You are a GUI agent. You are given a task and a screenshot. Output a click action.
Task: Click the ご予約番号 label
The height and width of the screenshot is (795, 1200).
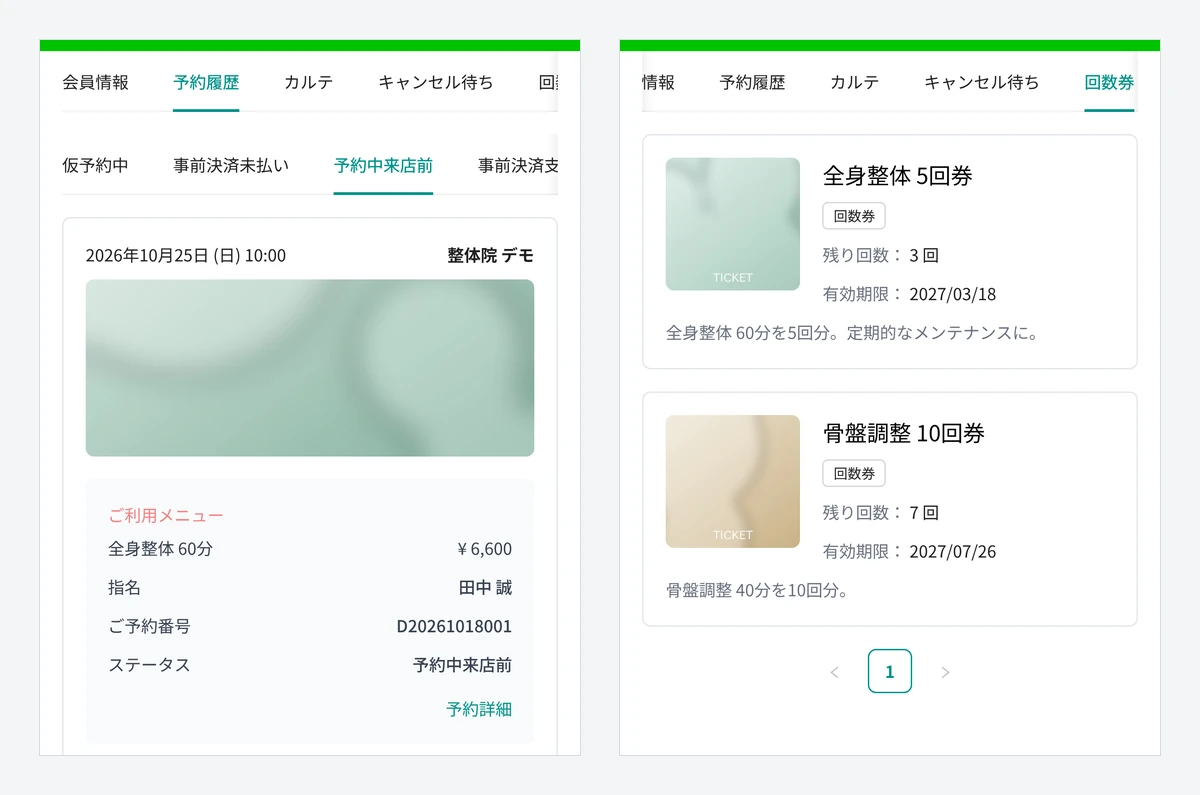[149, 627]
